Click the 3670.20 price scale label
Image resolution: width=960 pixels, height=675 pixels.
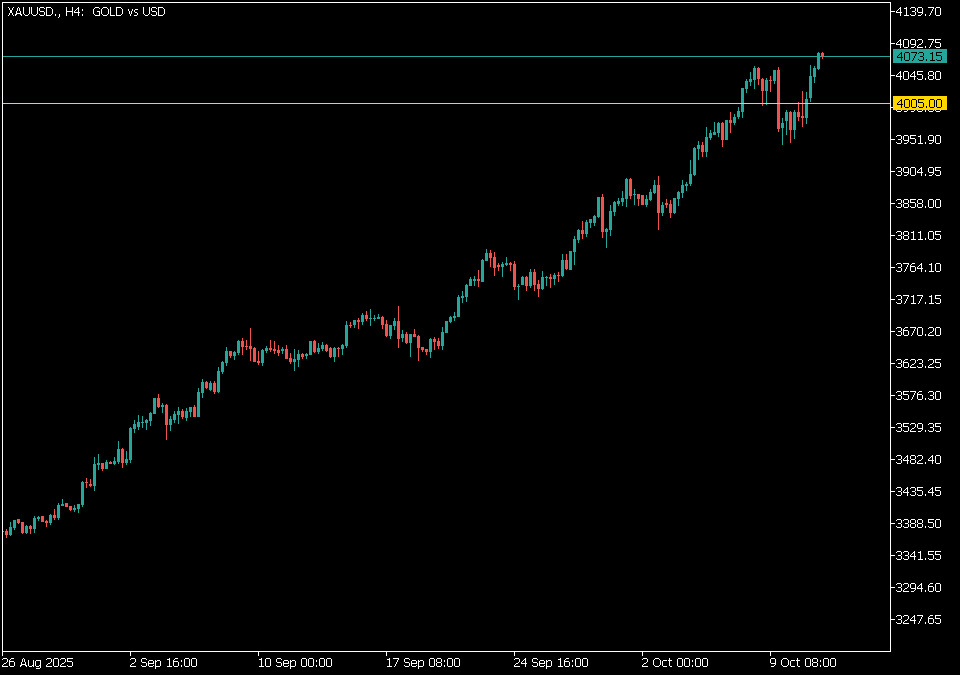point(920,332)
